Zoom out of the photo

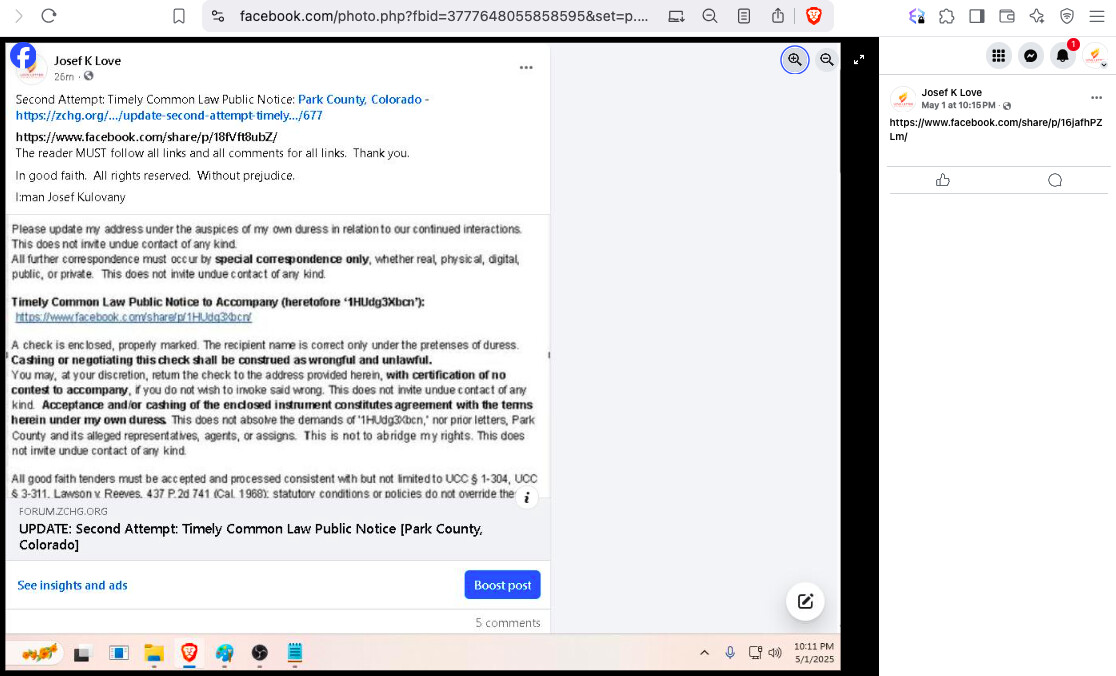(x=826, y=60)
